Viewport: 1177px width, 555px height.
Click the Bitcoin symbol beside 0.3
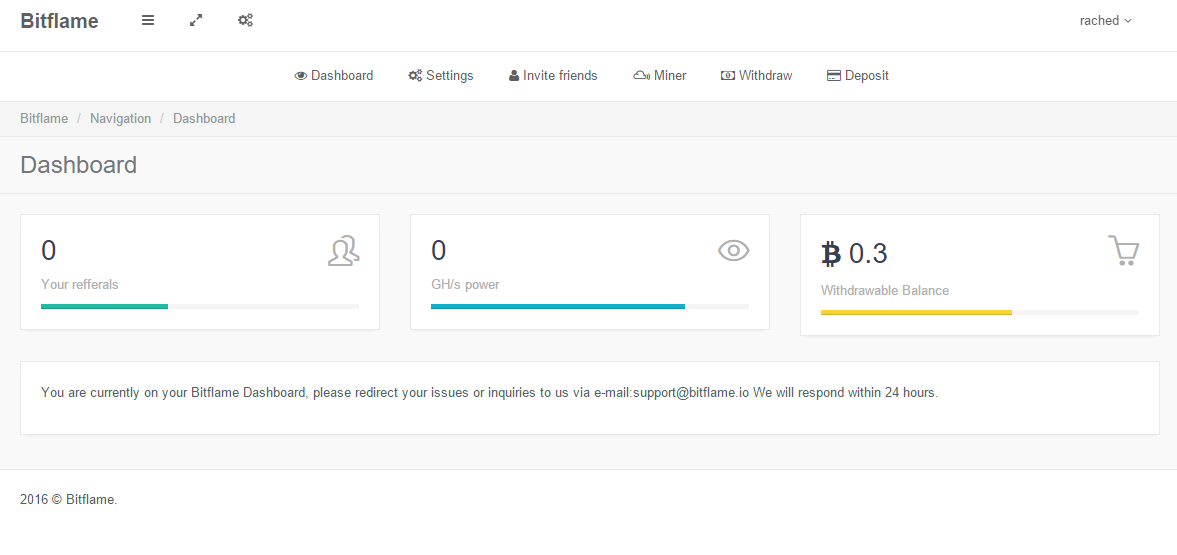(831, 254)
